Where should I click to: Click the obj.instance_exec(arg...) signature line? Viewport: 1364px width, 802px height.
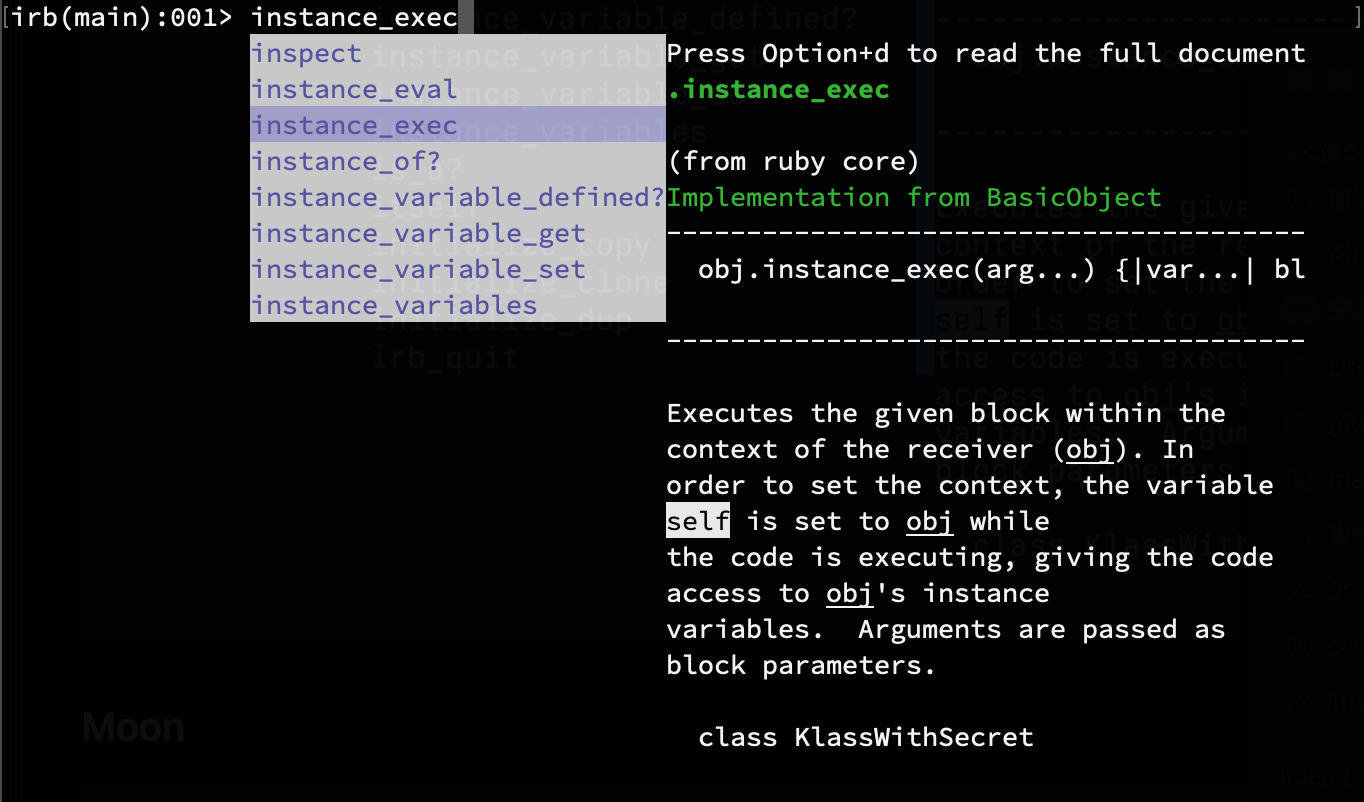click(x=1001, y=269)
